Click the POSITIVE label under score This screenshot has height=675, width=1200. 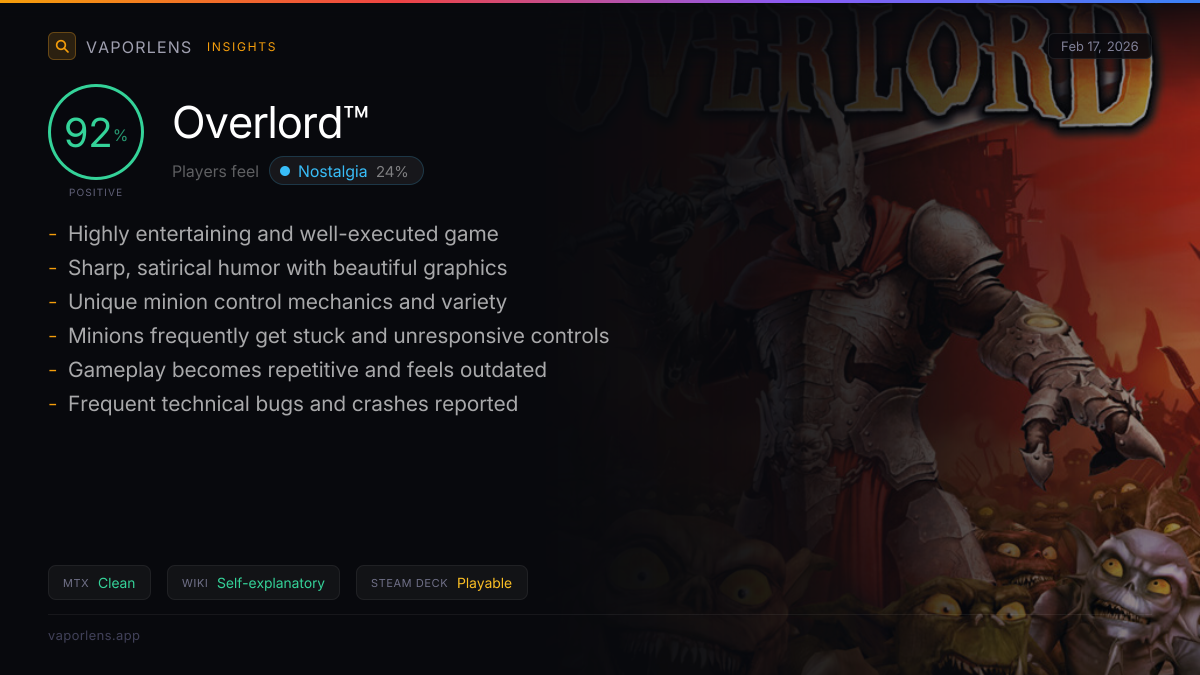[x=96, y=192]
